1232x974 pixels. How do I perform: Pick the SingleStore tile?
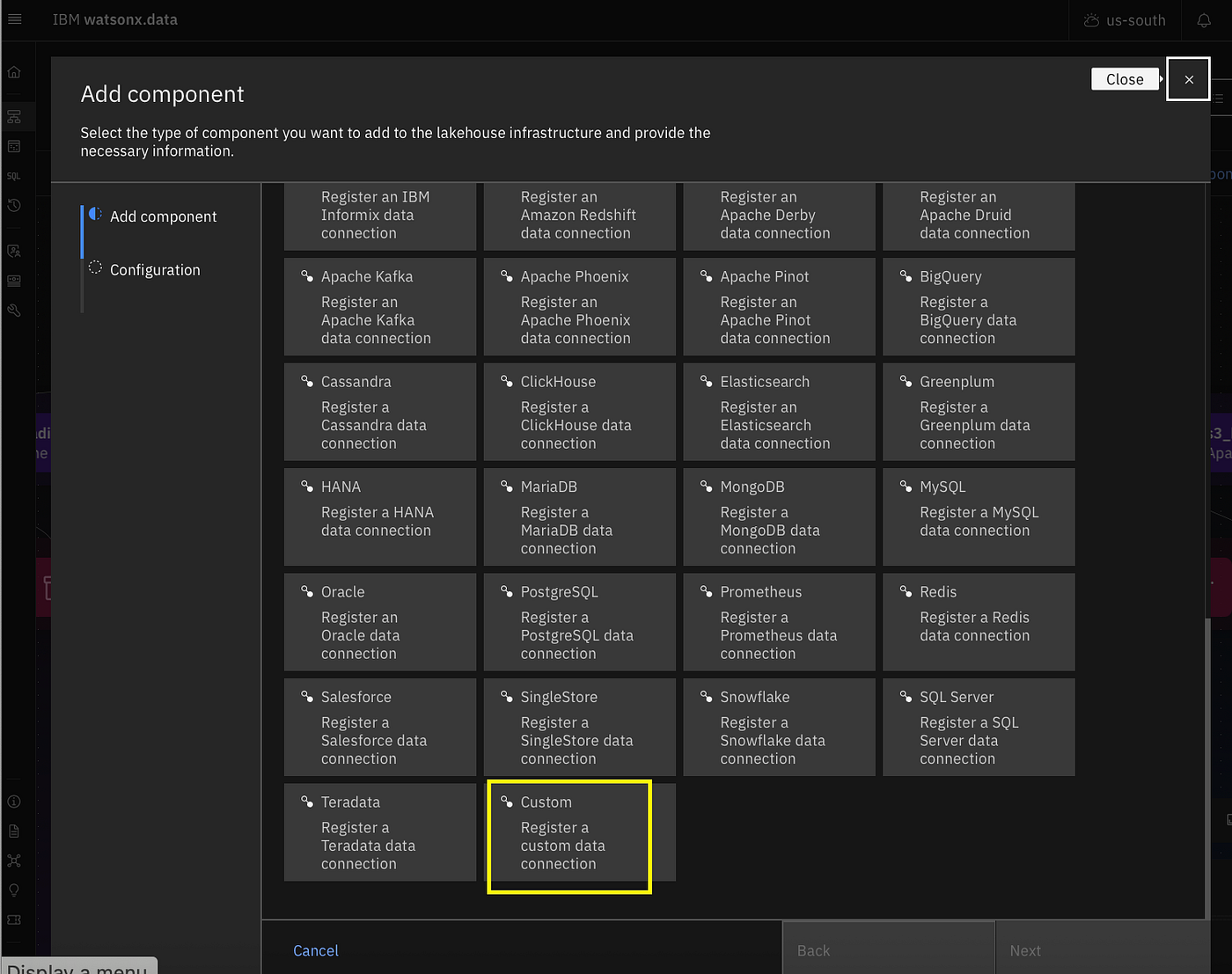click(x=580, y=727)
